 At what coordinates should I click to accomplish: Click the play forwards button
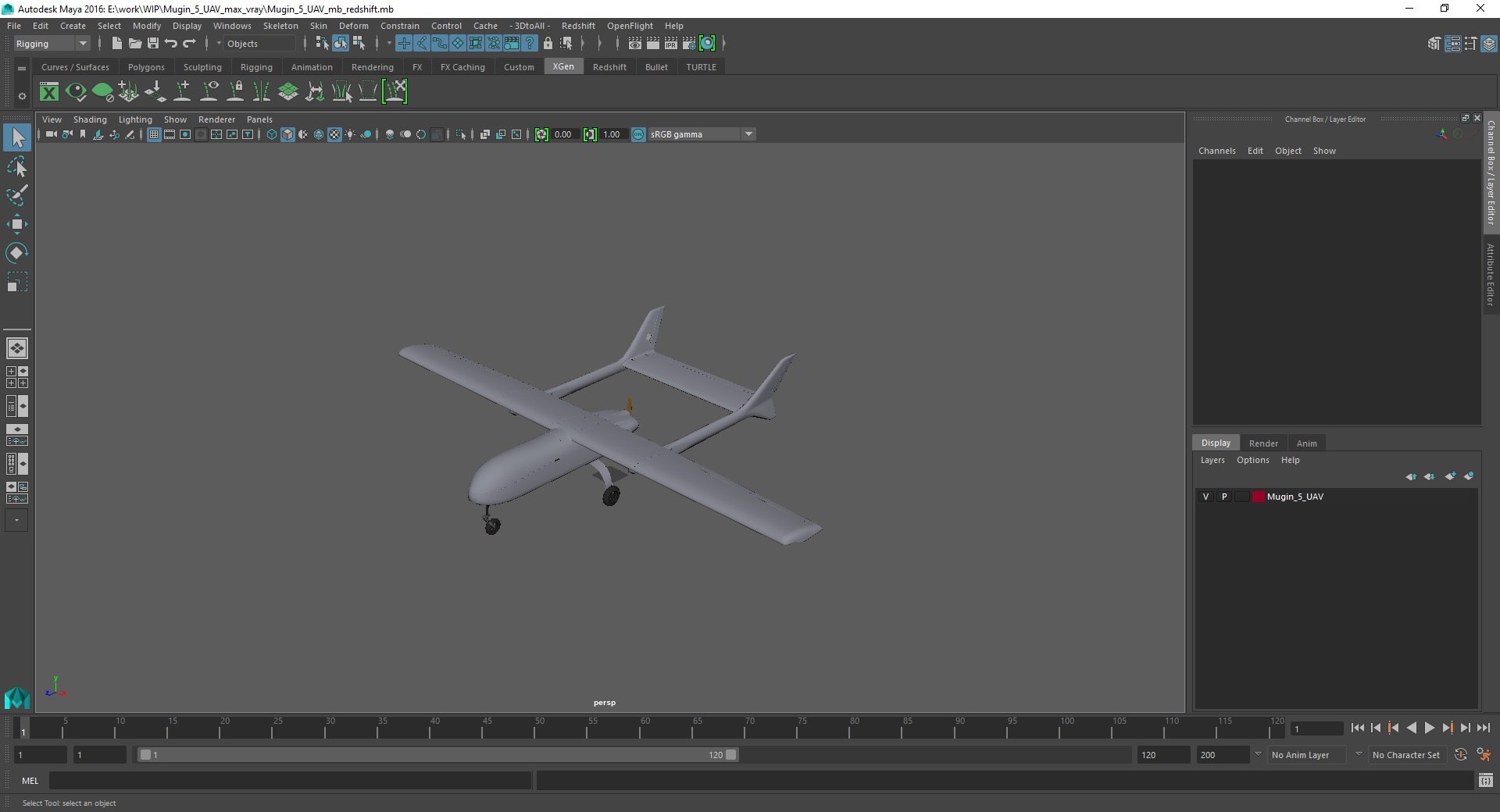pos(1429,728)
